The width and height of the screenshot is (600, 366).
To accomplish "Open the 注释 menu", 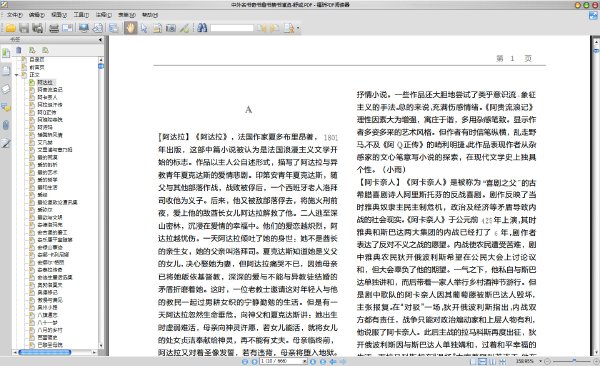I will tap(104, 15).
